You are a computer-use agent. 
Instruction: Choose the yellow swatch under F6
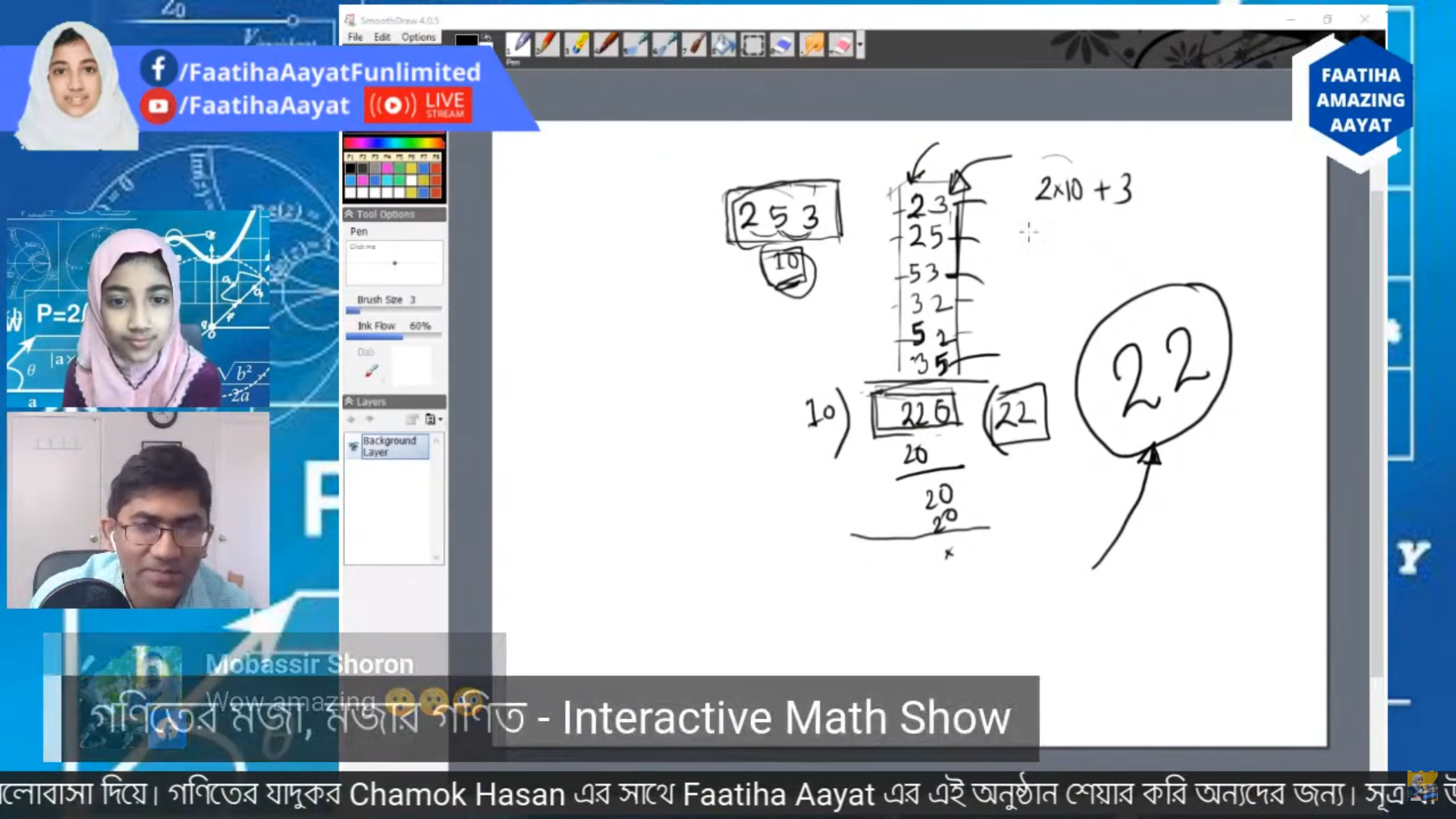point(412,168)
